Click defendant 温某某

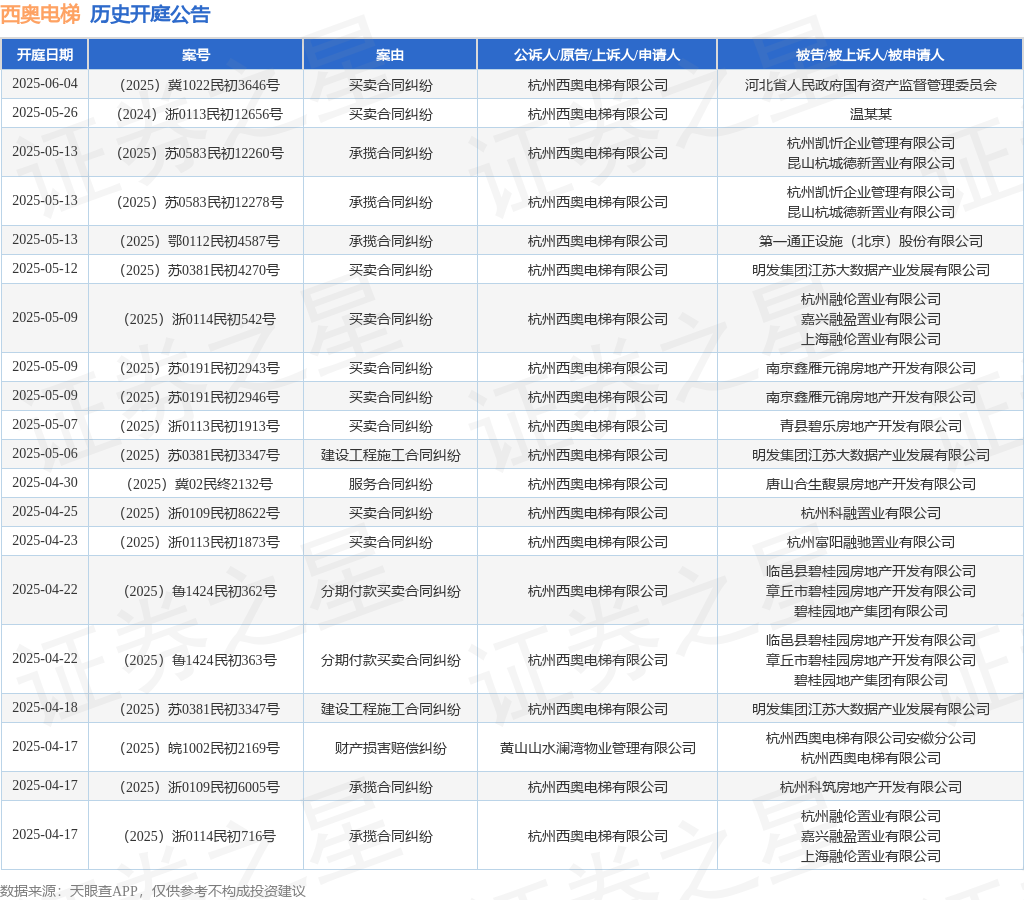tap(871, 114)
